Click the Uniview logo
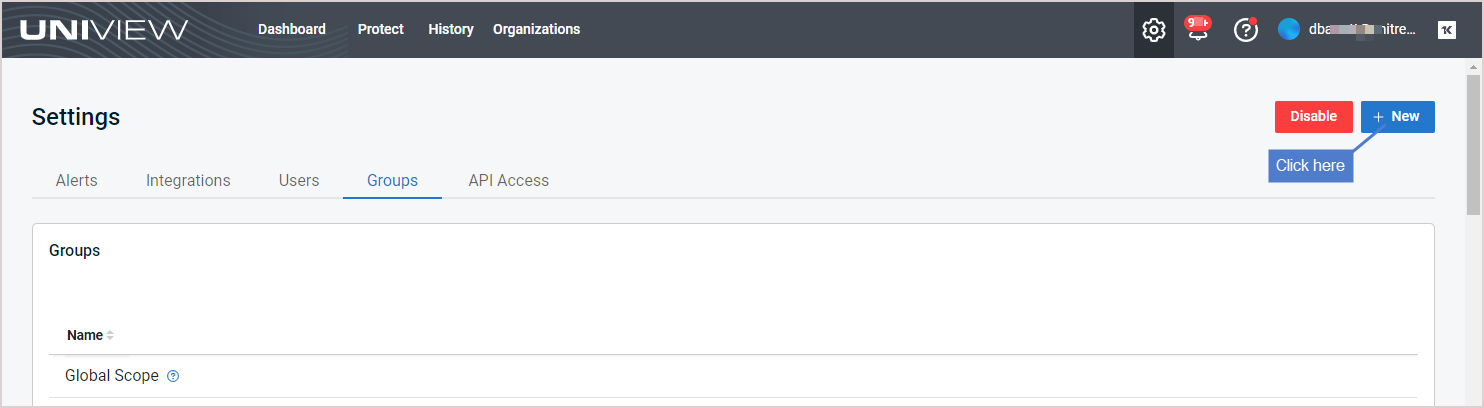The height and width of the screenshot is (408, 1484). (104, 29)
